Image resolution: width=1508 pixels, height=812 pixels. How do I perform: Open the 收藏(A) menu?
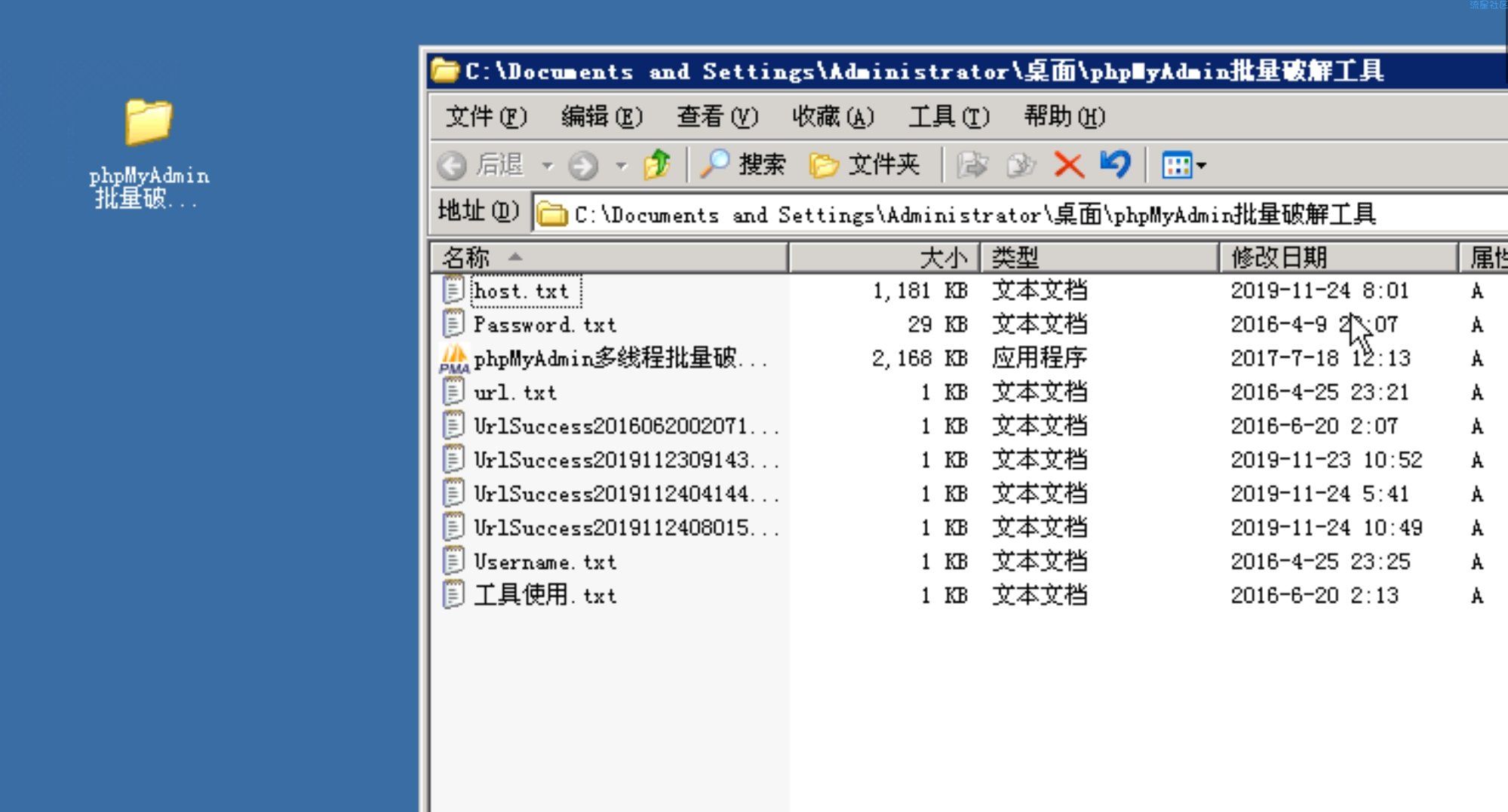point(833,117)
